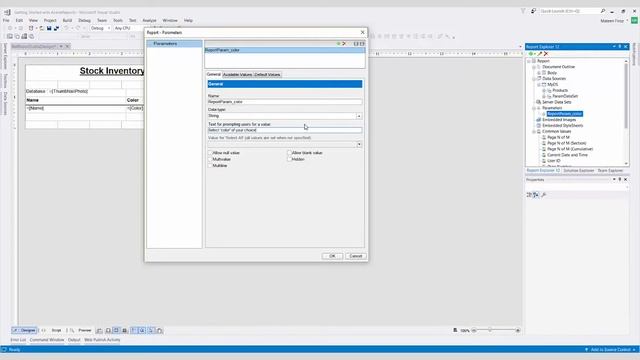Collapse the Data Sources tree node

(x=534, y=79)
